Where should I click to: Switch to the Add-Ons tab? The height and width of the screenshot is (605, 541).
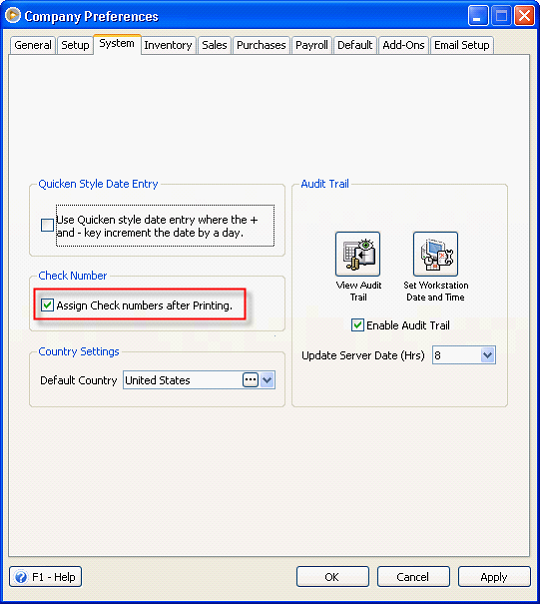pos(404,45)
